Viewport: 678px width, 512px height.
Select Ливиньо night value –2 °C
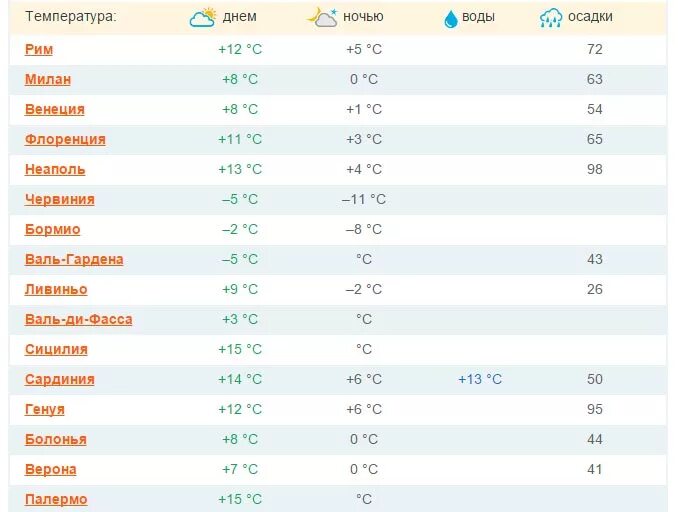click(x=364, y=289)
